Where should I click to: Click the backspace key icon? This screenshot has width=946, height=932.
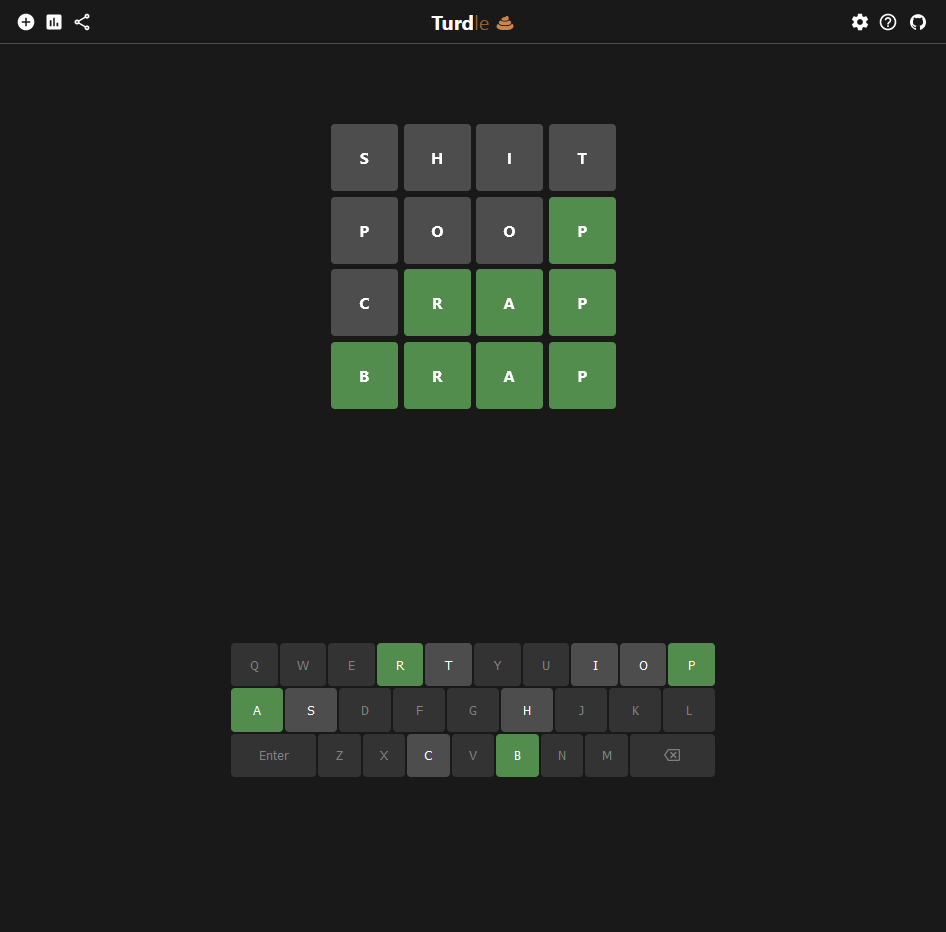(x=672, y=755)
